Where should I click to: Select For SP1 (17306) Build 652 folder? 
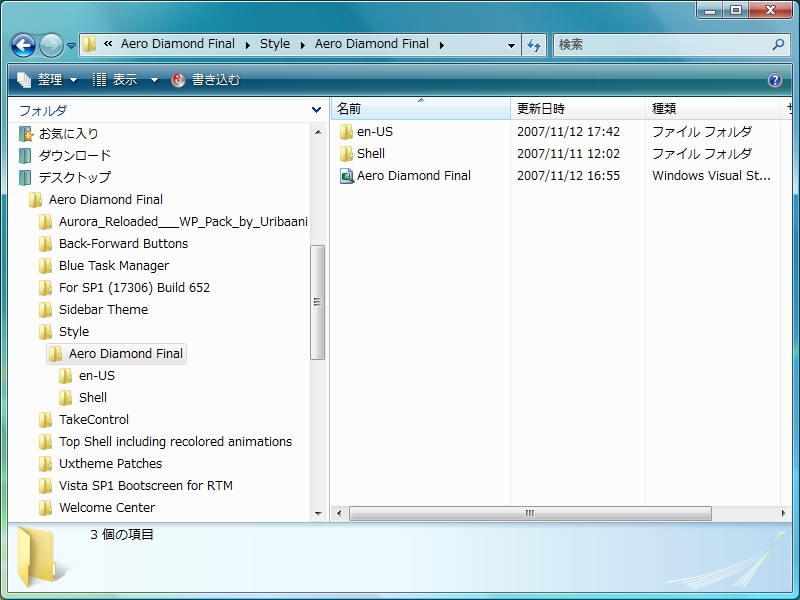(124, 287)
